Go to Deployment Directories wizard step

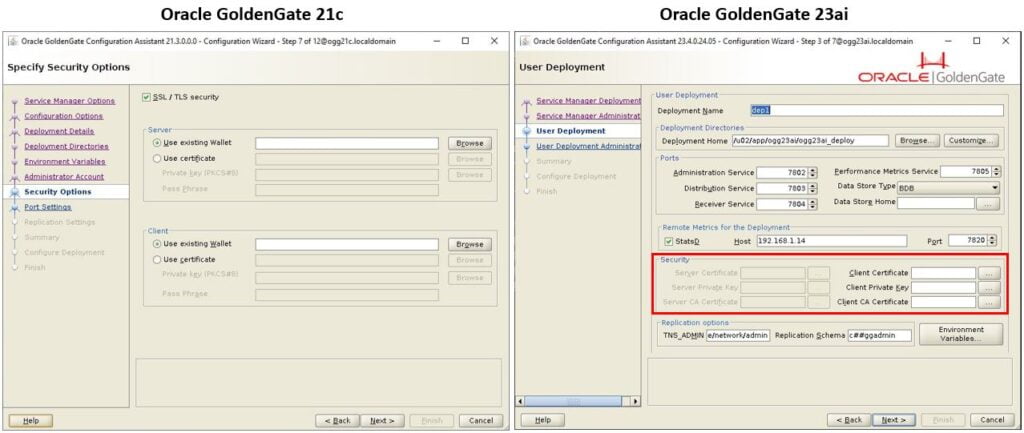pos(66,146)
